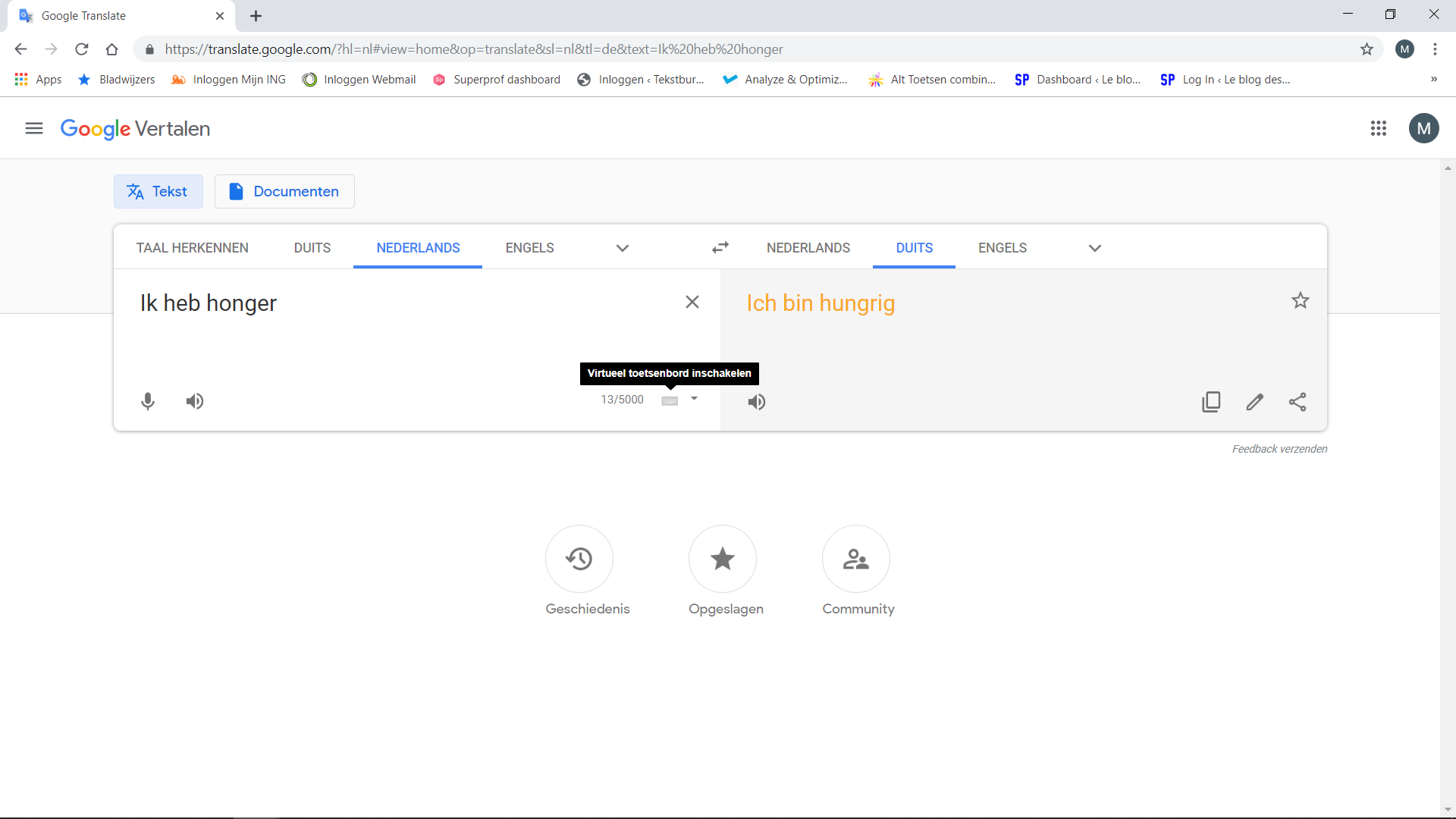Select Taal herkennen for source language
Viewport: 1456px width, 819px height.
(192, 247)
